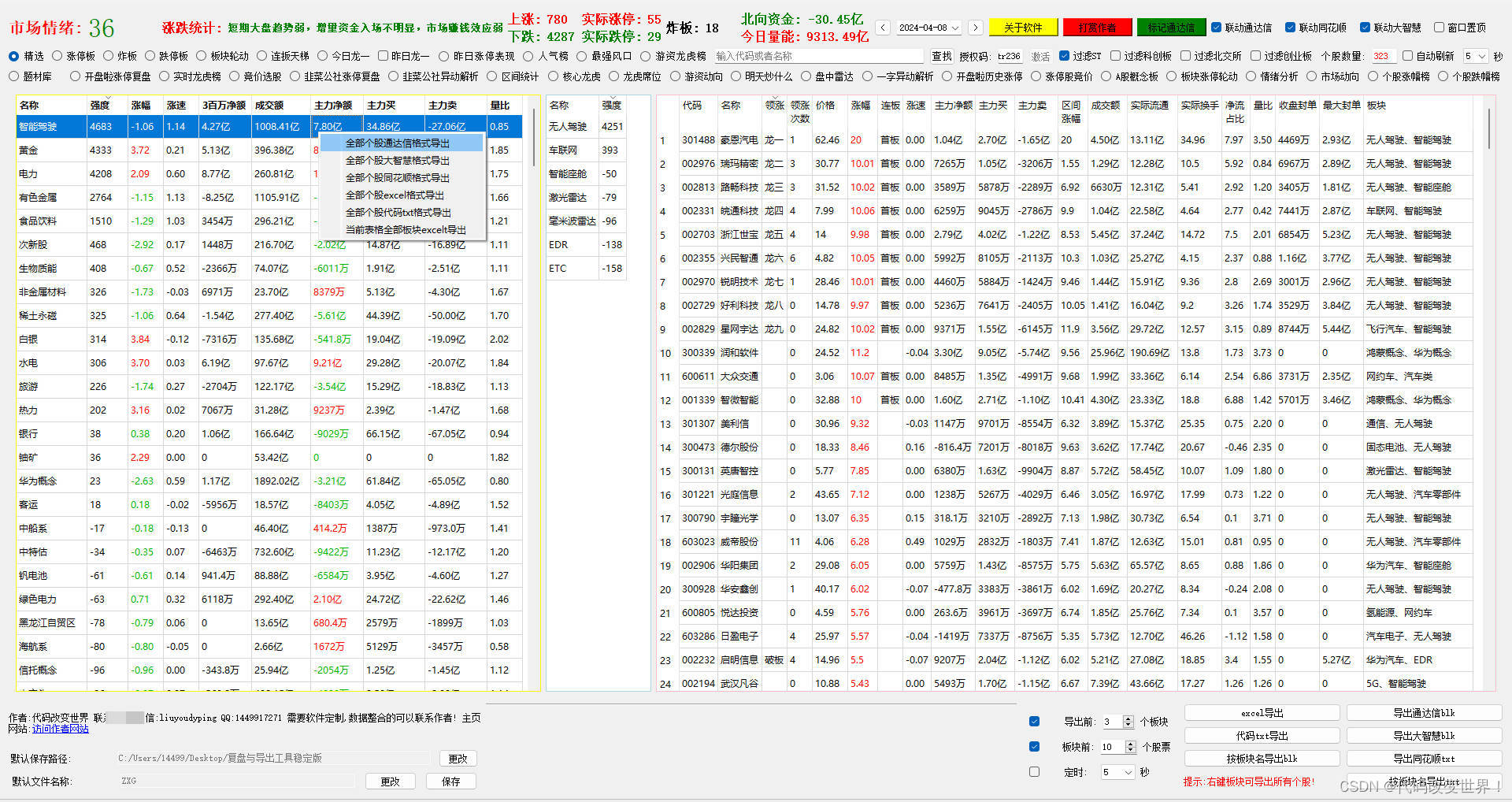Select the 实时龙虎榜 radio option

pyautogui.click(x=164, y=76)
